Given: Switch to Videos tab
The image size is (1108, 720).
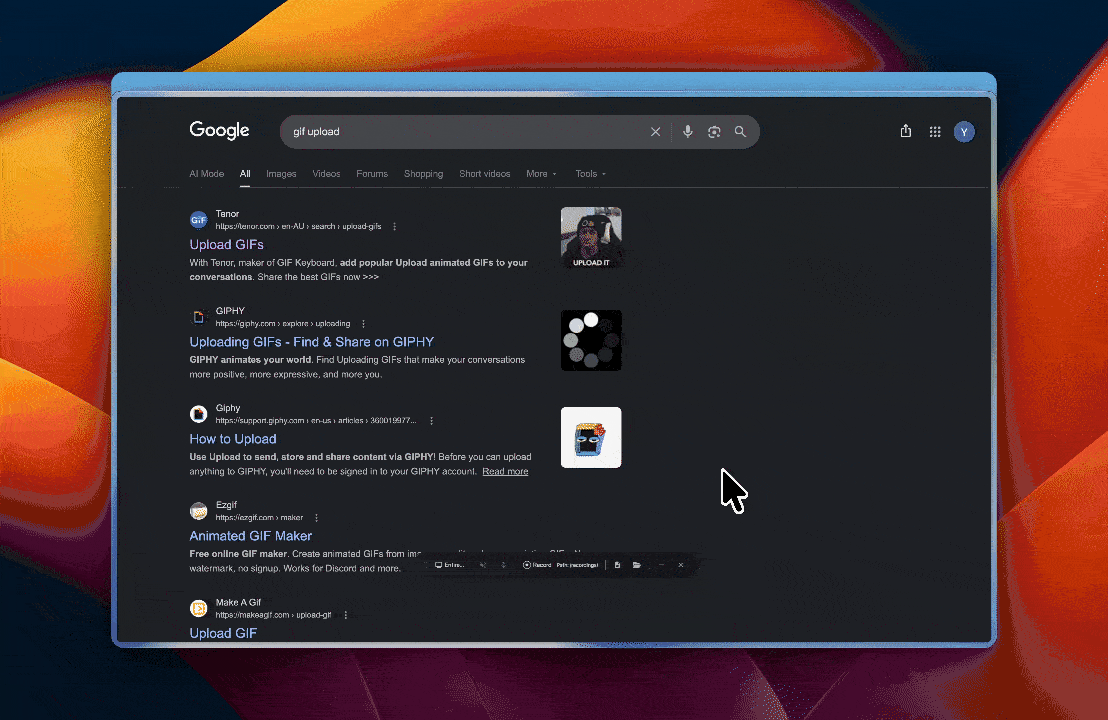Looking at the screenshot, I should (326, 174).
